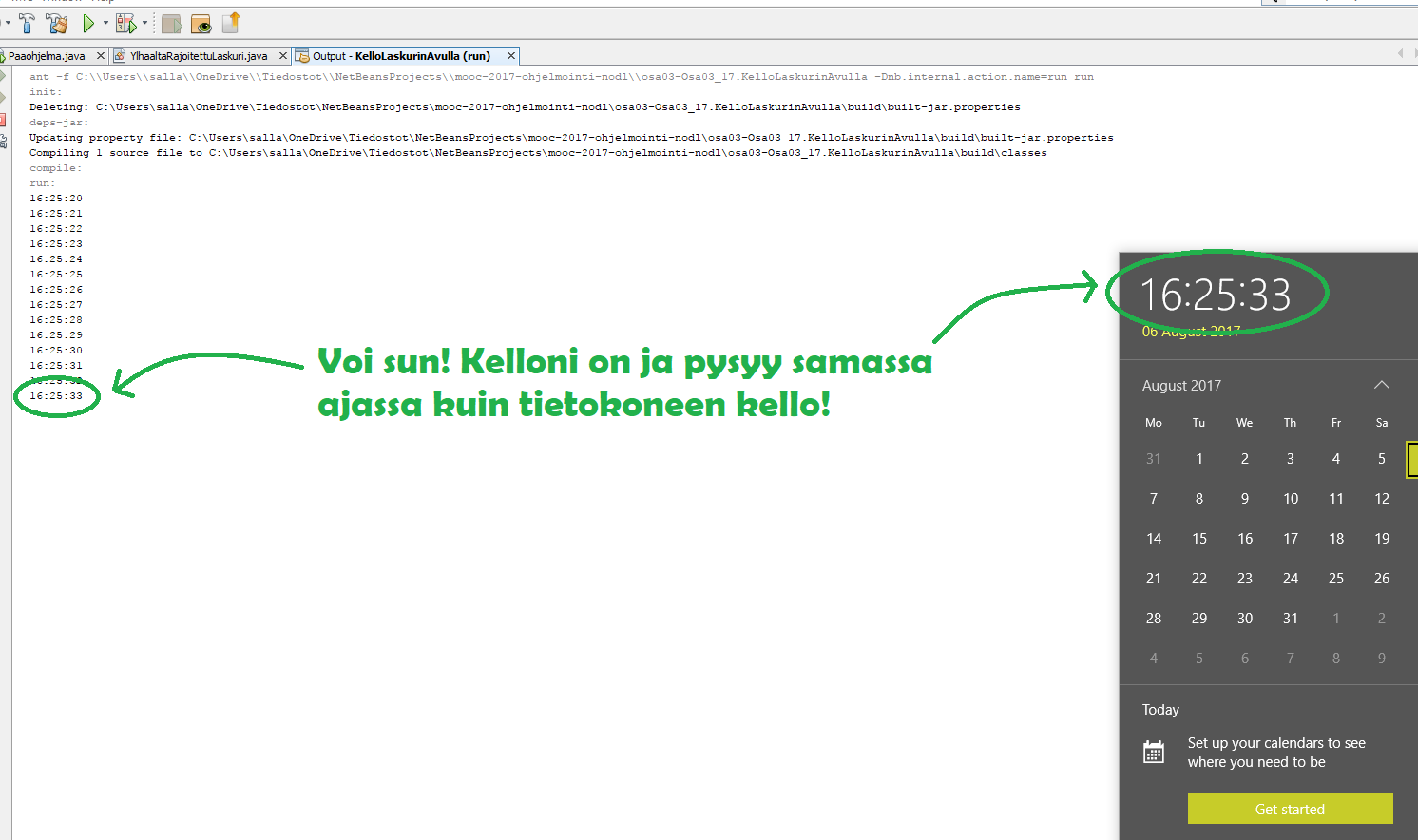Image resolution: width=1418 pixels, height=840 pixels.
Task: Select greyed July 31 in the calendar
Action: [x=1154, y=459]
